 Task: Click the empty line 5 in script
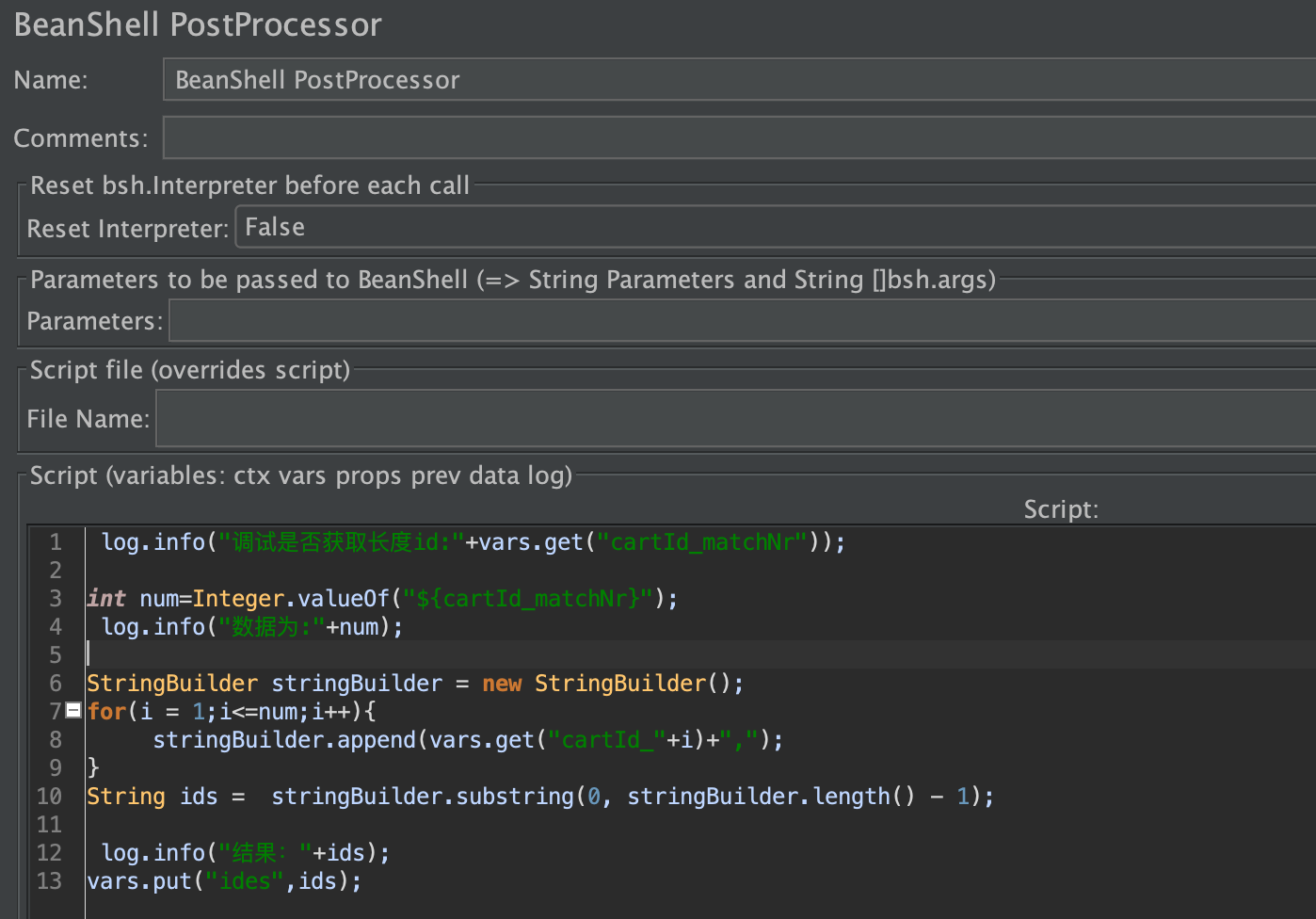pos(700,654)
